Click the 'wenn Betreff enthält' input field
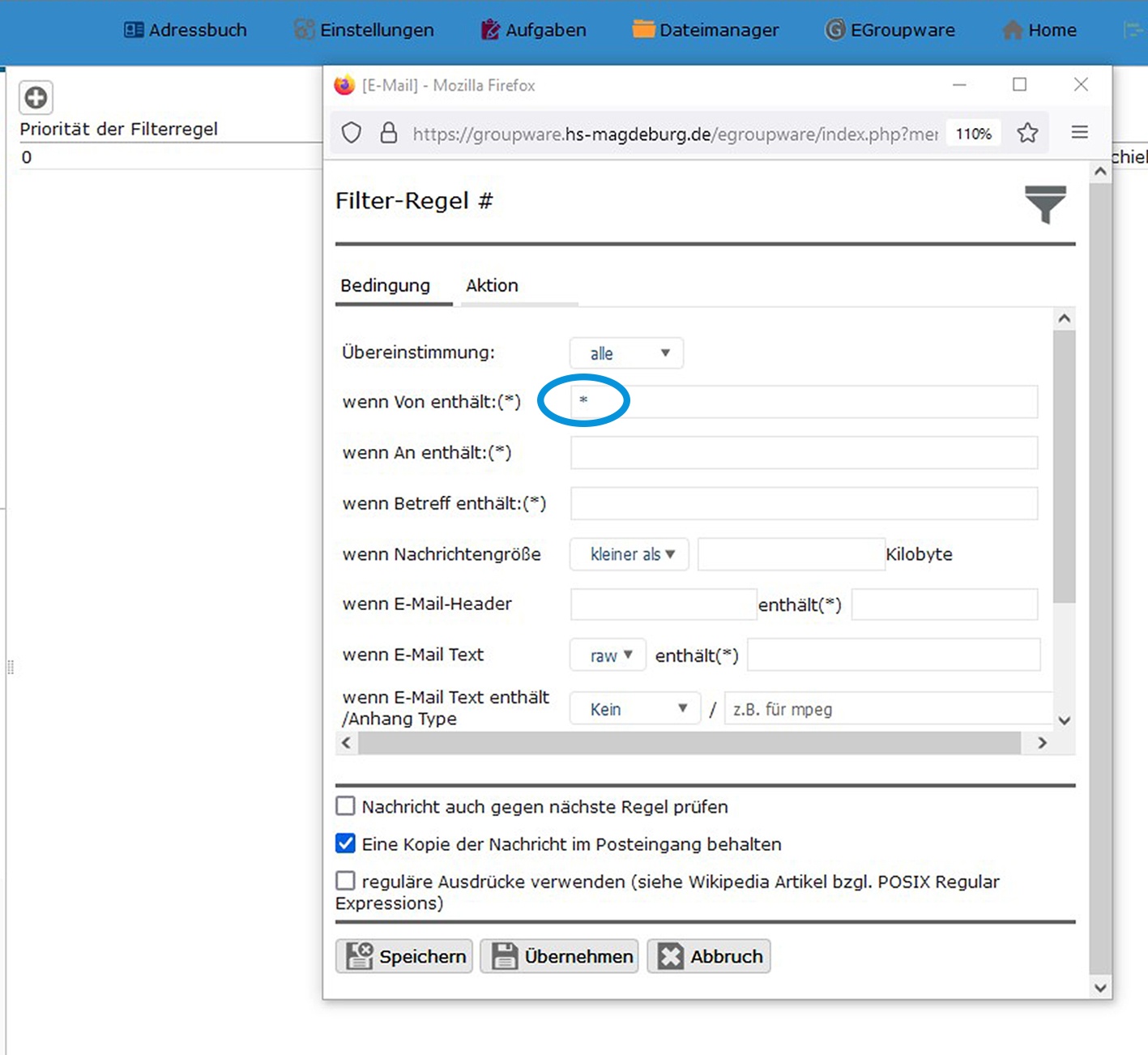 (804, 503)
